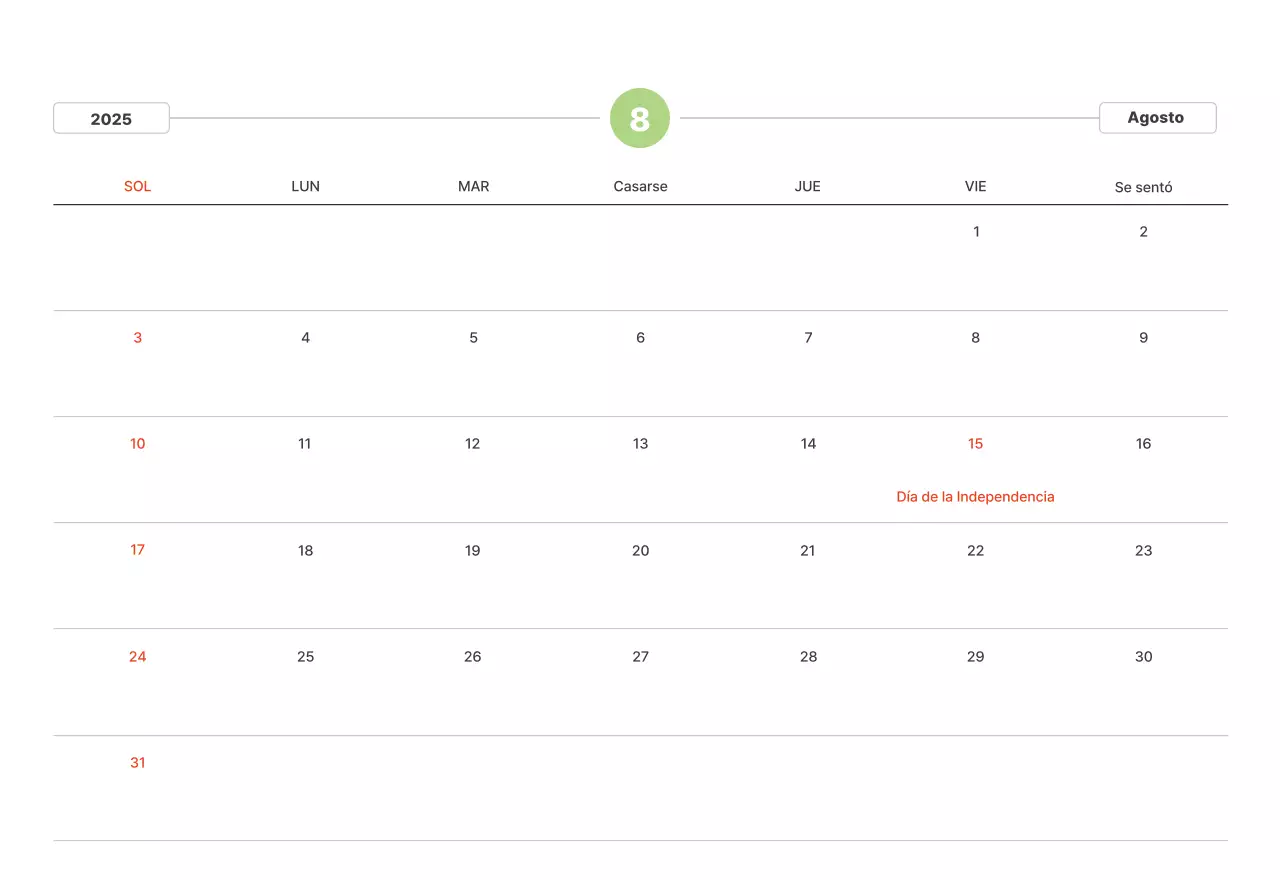Viewport: 1280px width, 880px height.
Task: Select date 1 in the first week
Action: [x=976, y=232]
